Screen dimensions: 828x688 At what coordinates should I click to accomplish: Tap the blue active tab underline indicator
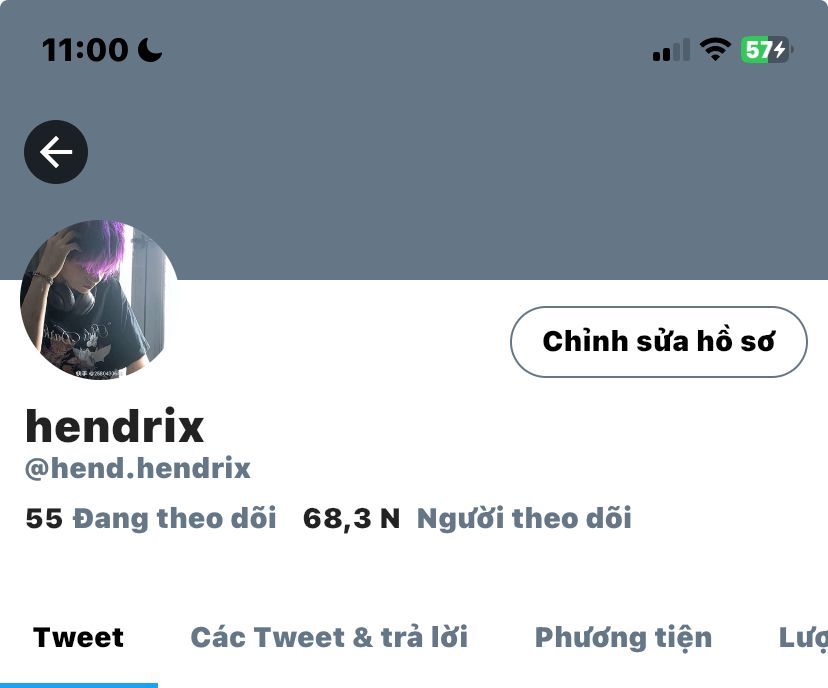79,685
